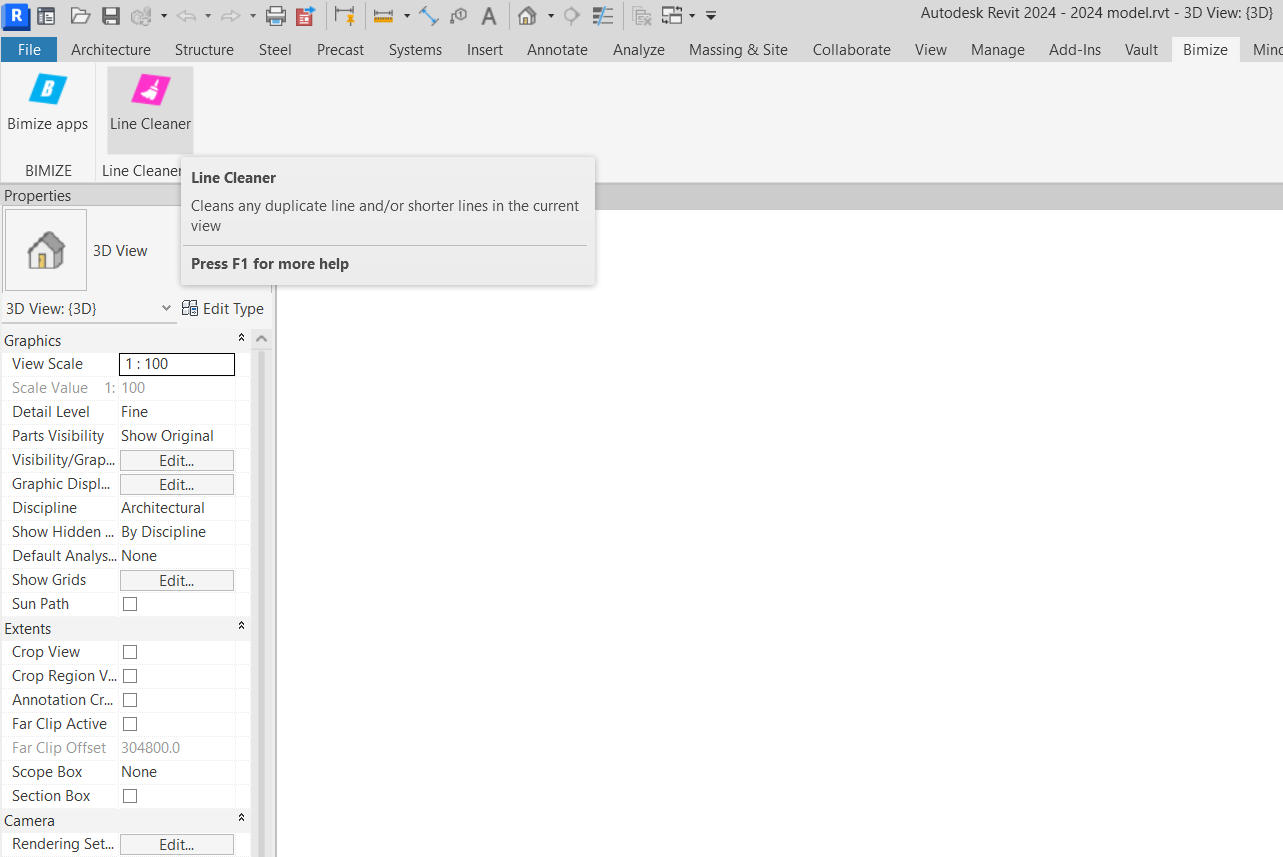This screenshot has width=1283, height=857.
Task: Collapse the Camera properties section
Action: point(241,818)
